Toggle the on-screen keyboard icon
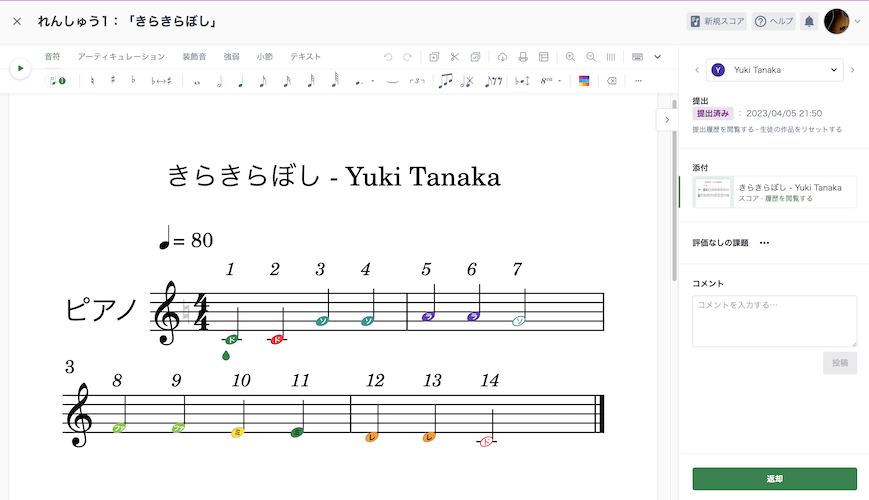 638,57
